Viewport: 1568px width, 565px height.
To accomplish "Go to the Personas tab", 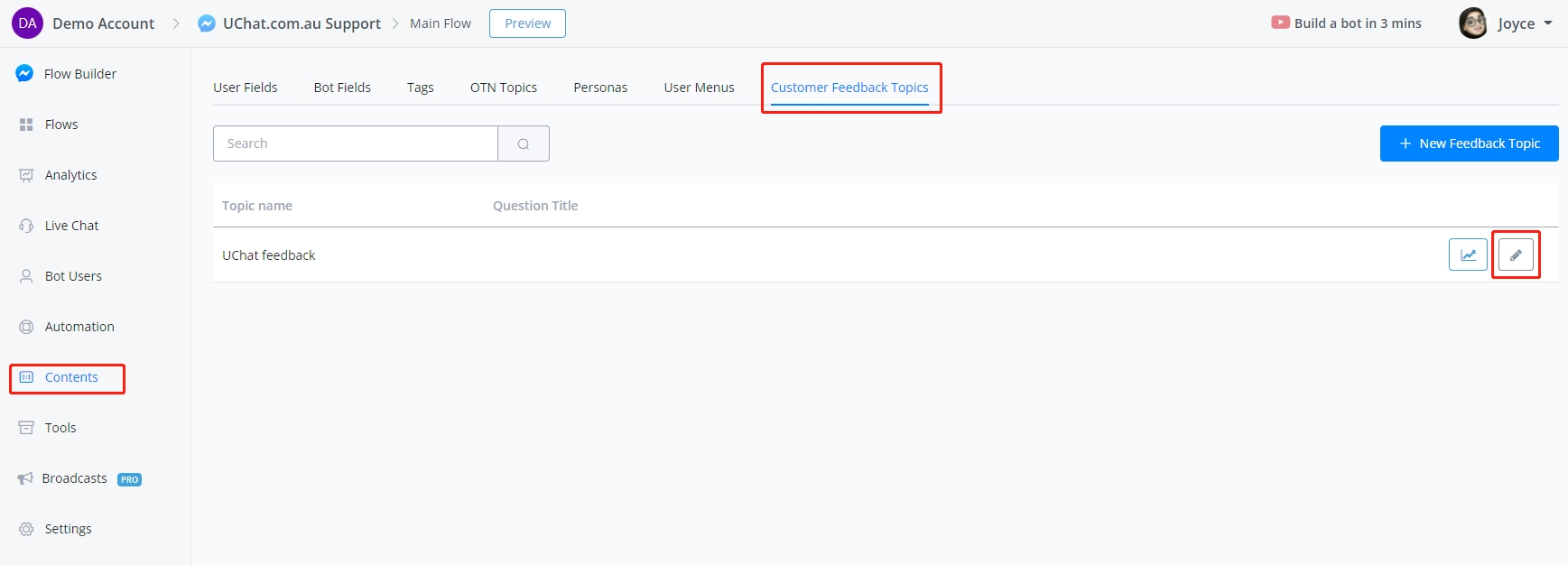I will [600, 88].
